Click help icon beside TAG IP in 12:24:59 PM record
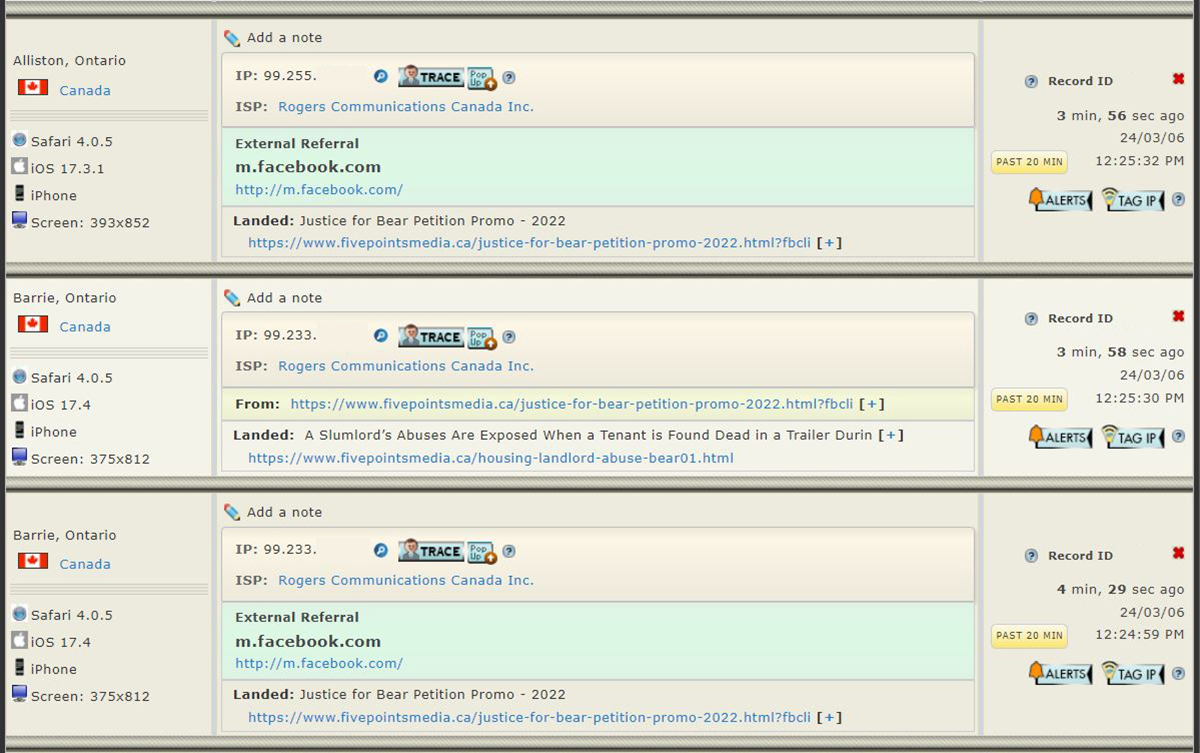The width and height of the screenshot is (1200, 753). click(1178, 674)
